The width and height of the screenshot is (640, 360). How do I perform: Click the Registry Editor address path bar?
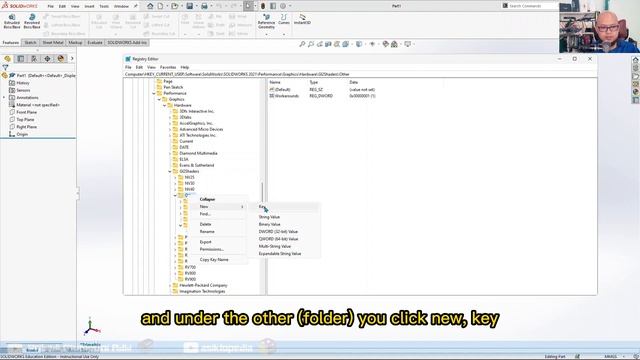click(360, 74)
